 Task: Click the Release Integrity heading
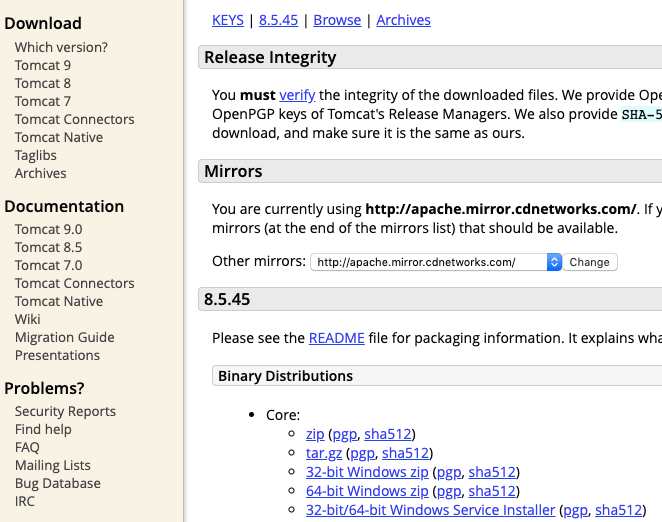coord(270,57)
